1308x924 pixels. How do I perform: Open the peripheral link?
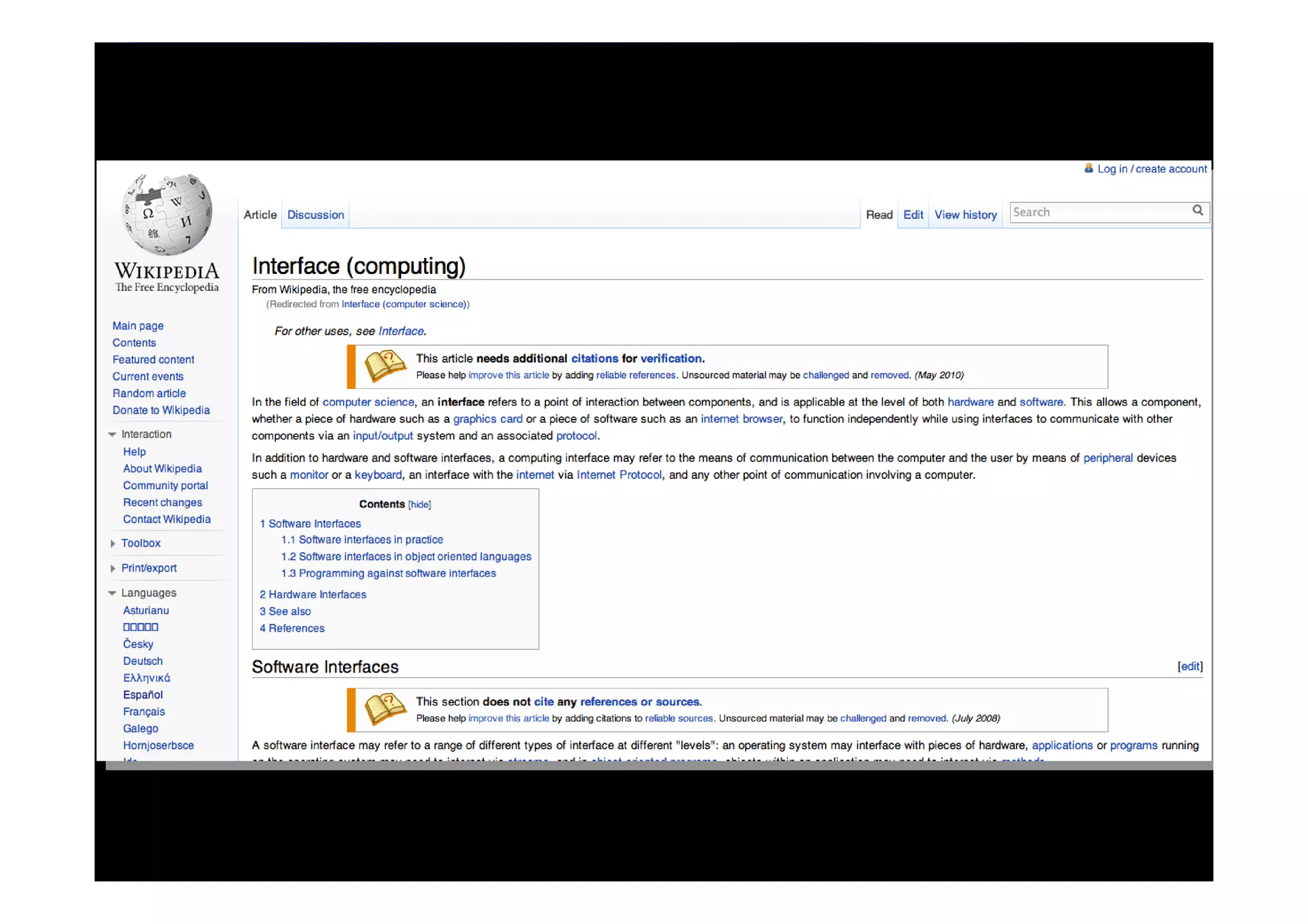tap(1107, 458)
